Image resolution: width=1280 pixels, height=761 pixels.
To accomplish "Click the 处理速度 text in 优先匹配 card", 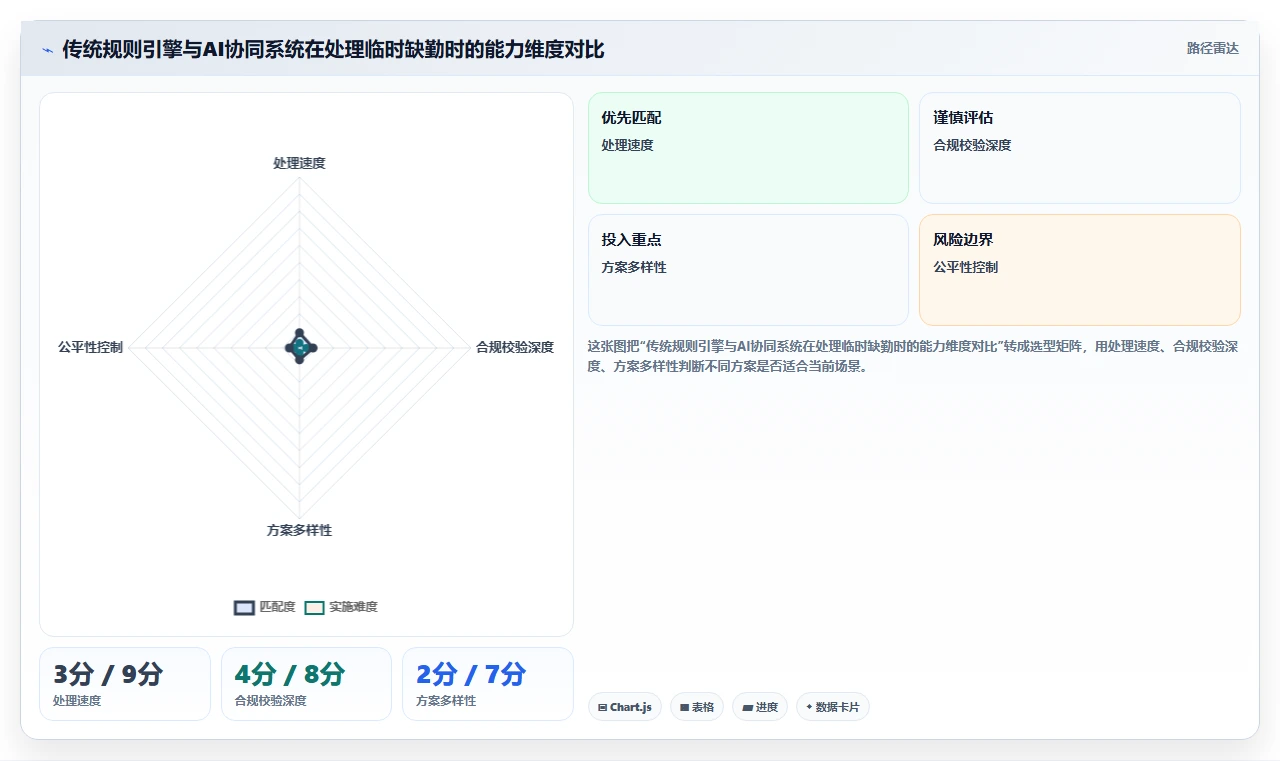I will click(627, 145).
